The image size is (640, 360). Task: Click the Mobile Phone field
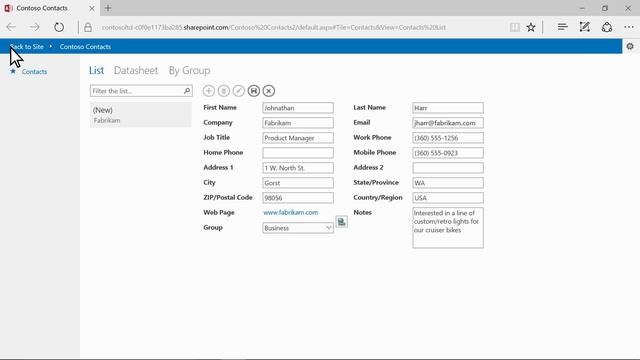click(x=448, y=153)
